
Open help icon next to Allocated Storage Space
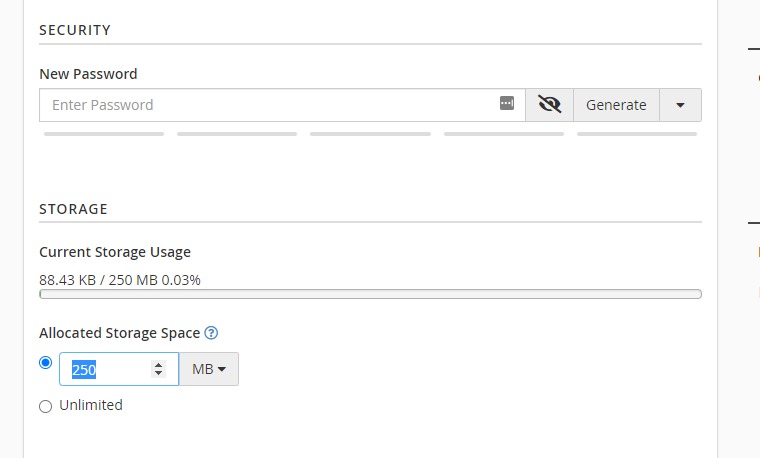211,333
